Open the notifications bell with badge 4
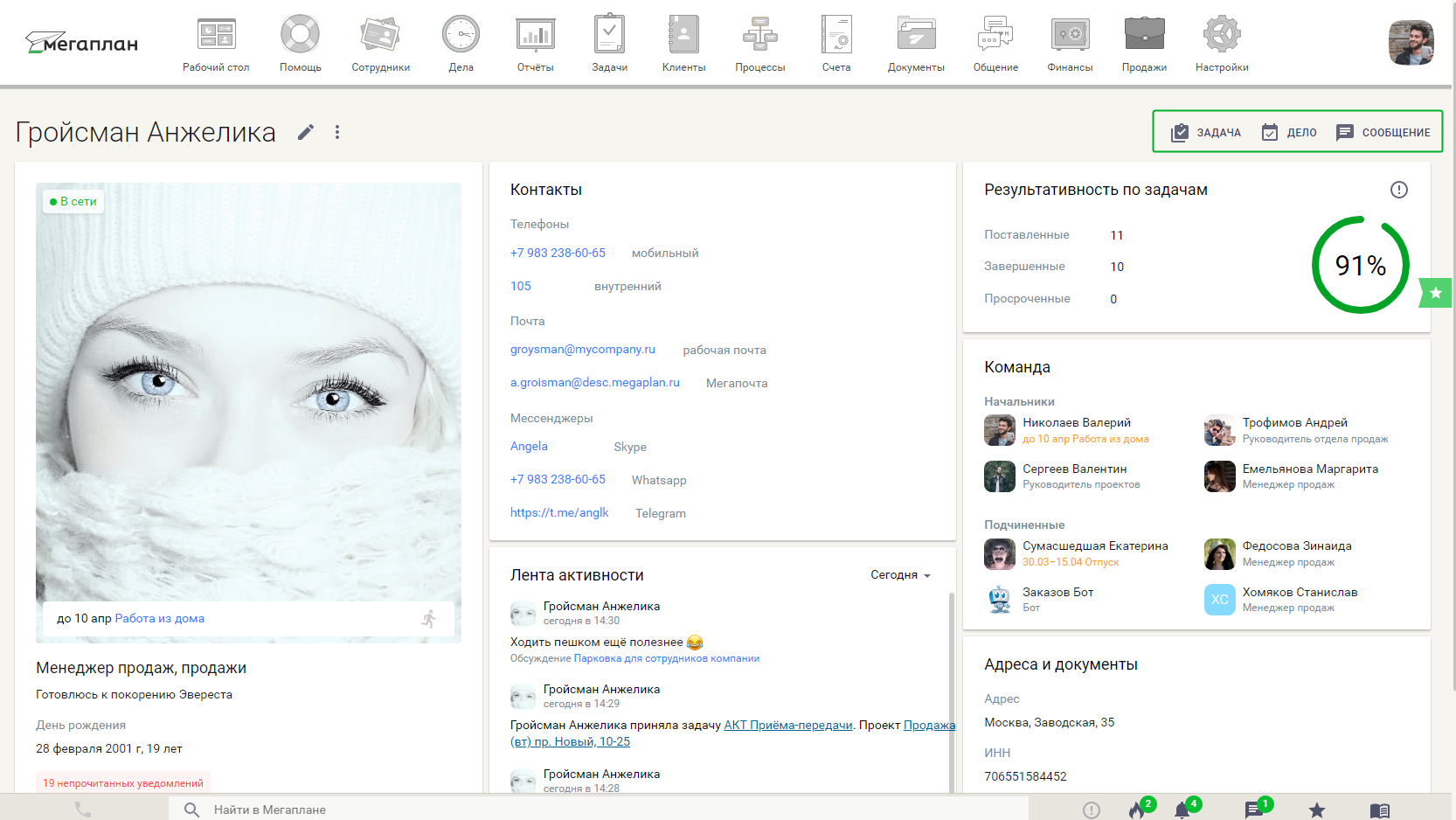 pos(1183,810)
